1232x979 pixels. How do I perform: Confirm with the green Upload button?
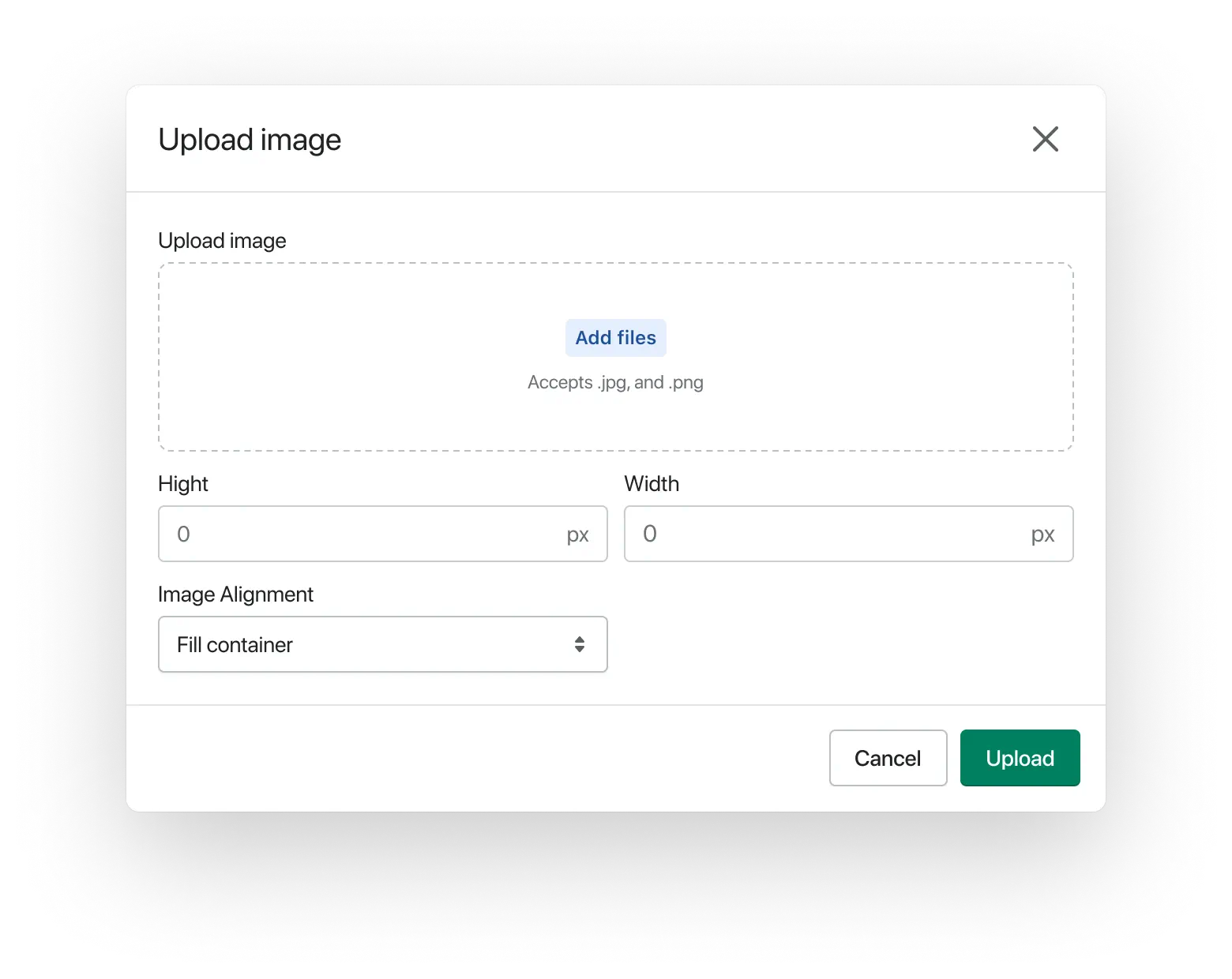[x=1020, y=758]
